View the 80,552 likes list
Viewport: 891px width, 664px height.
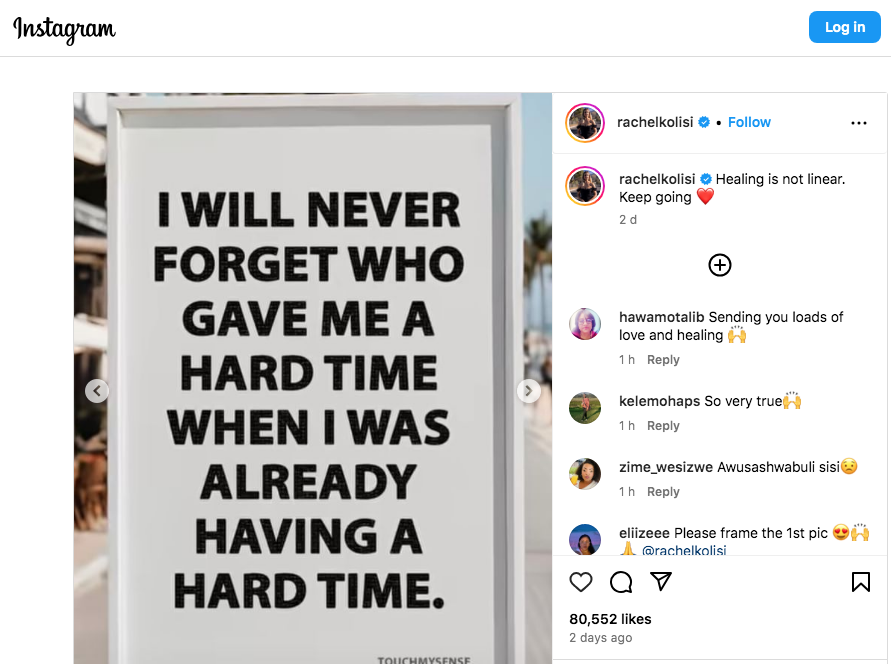click(x=610, y=619)
